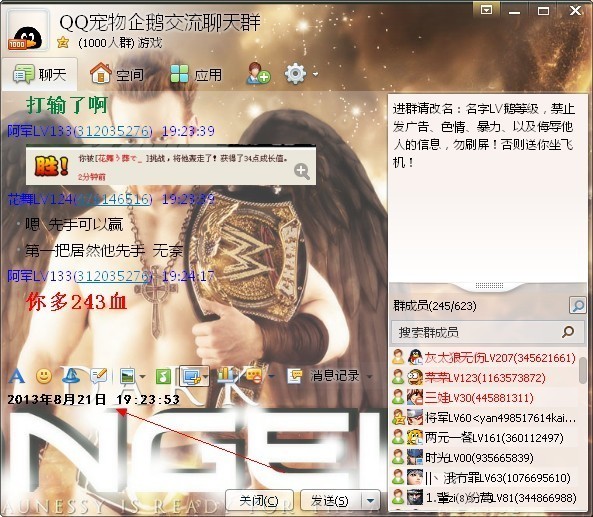Click avatar of 三娃LV30
593x517 pixels.
[x=415, y=397]
